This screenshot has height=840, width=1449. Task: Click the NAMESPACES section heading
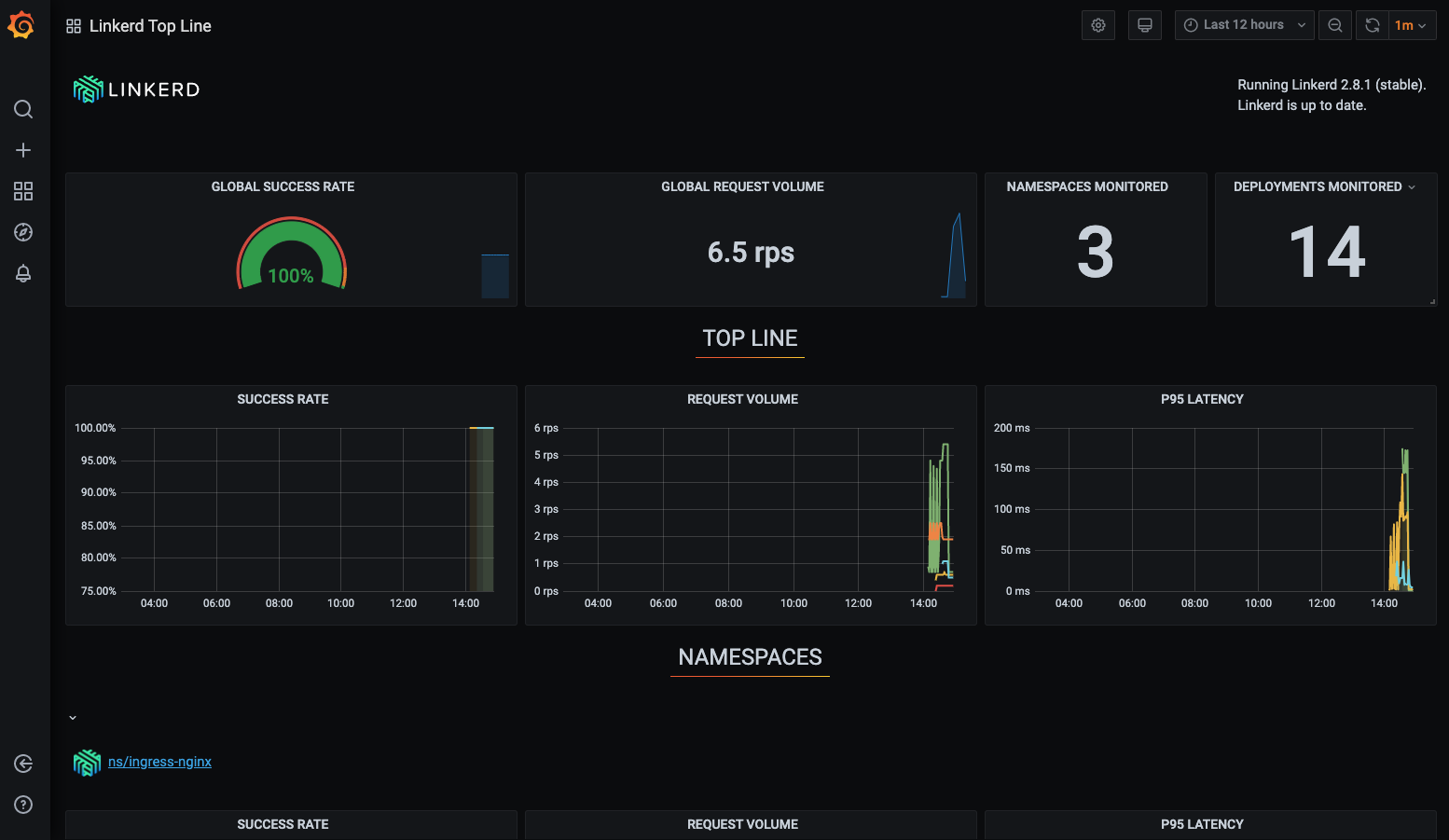[751, 657]
